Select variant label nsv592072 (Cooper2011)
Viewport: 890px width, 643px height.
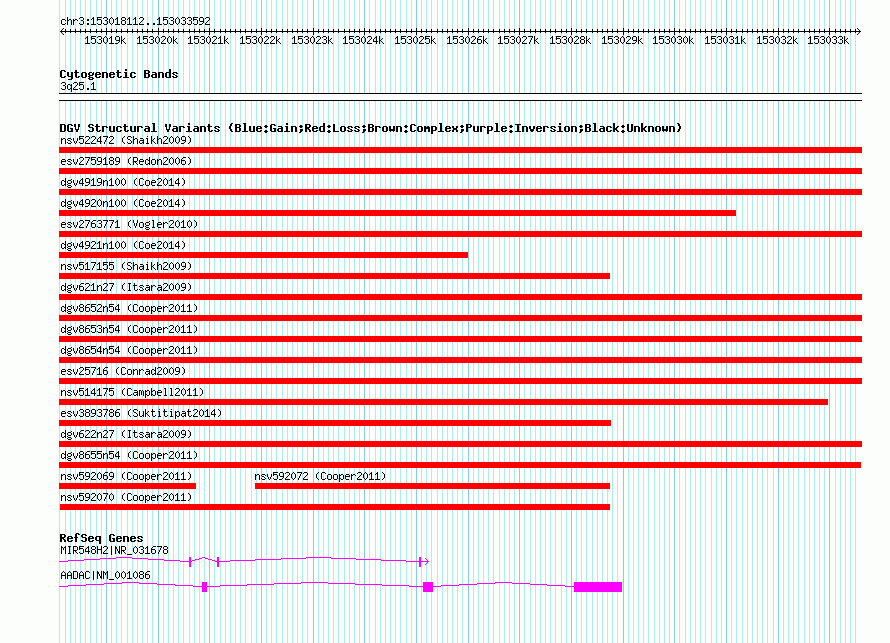click(x=320, y=476)
